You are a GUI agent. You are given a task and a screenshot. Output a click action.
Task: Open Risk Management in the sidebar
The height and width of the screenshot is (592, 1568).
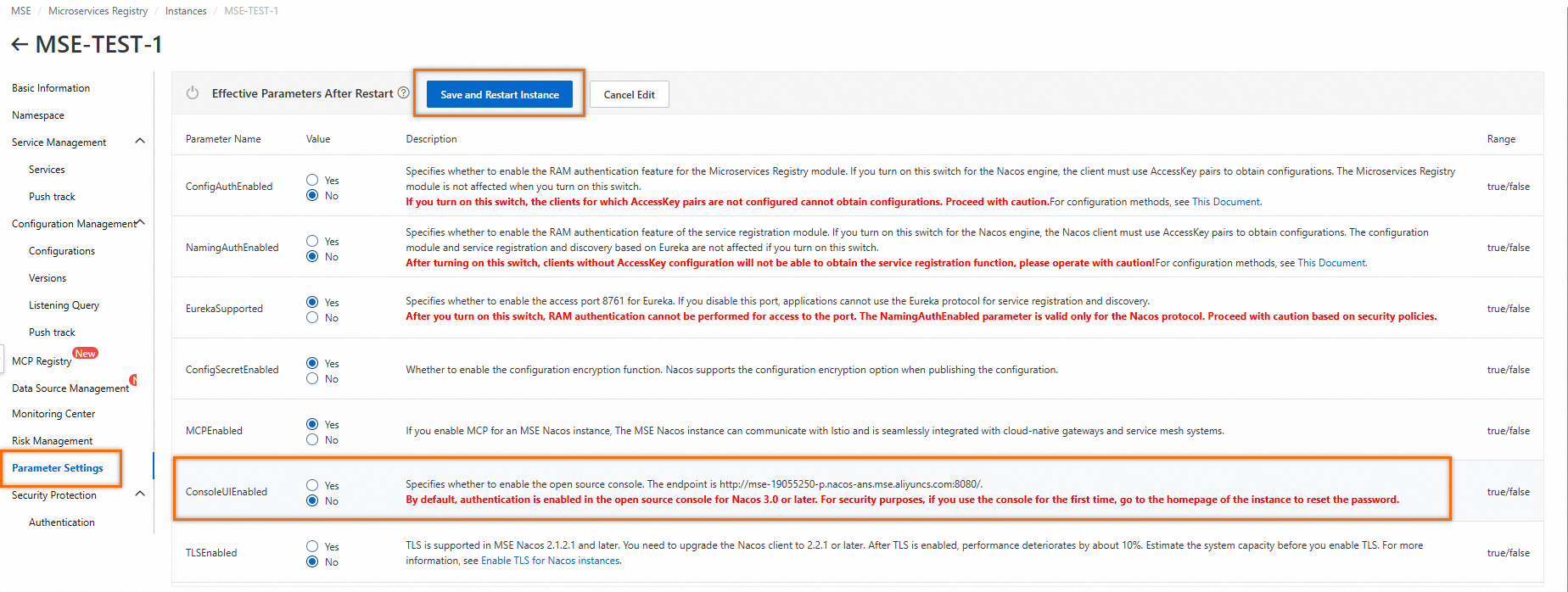[x=53, y=441]
